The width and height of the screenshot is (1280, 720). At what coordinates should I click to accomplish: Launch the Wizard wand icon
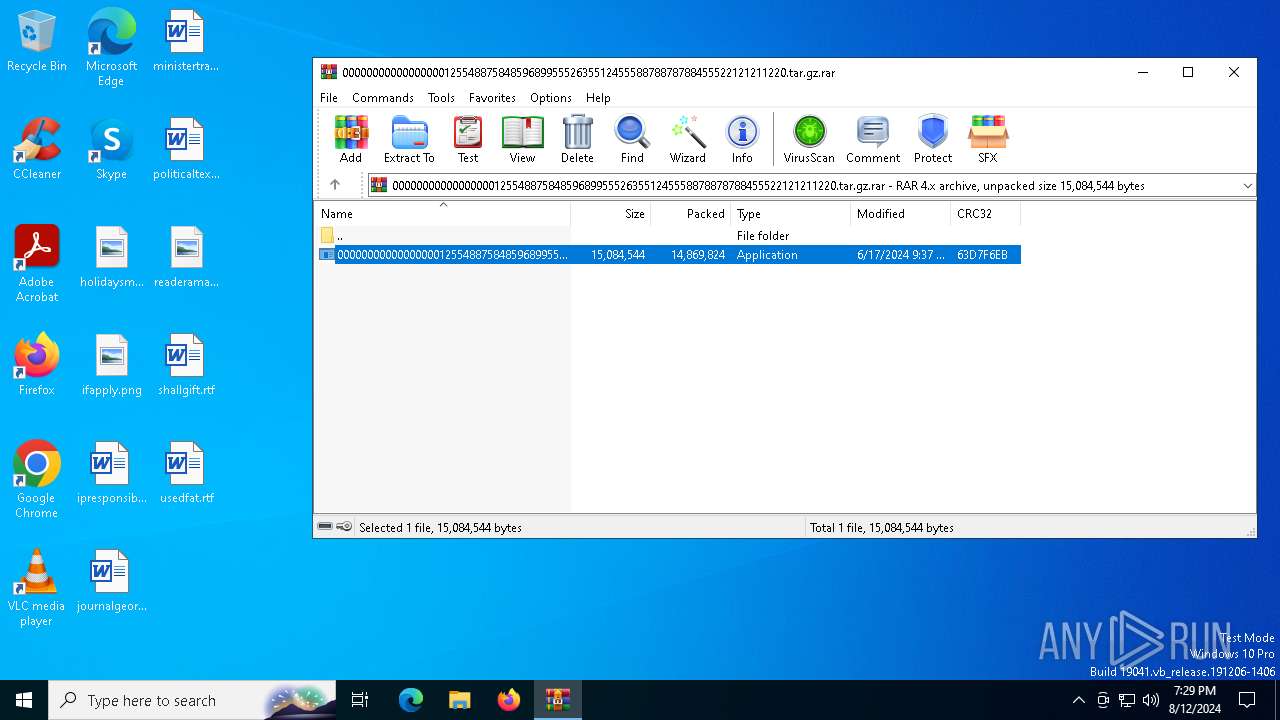(688, 139)
